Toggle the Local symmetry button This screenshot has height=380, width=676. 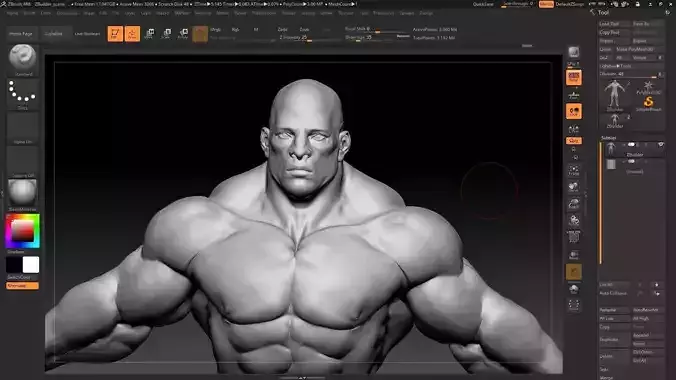[x=574, y=112]
